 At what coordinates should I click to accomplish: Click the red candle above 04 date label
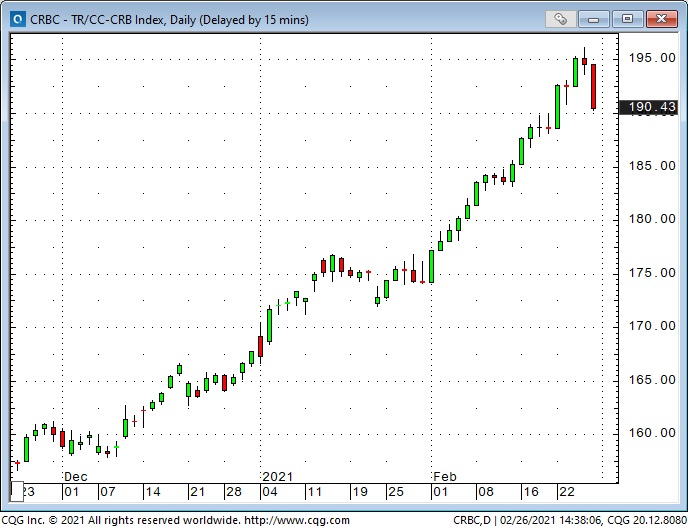tap(260, 346)
